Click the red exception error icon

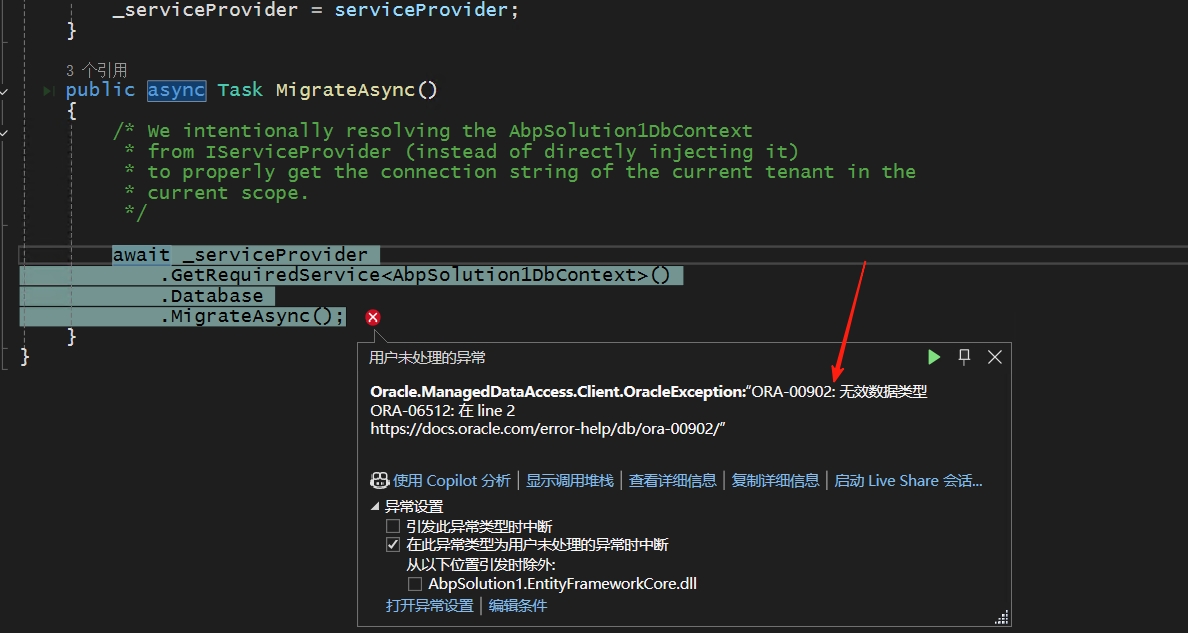(x=373, y=318)
